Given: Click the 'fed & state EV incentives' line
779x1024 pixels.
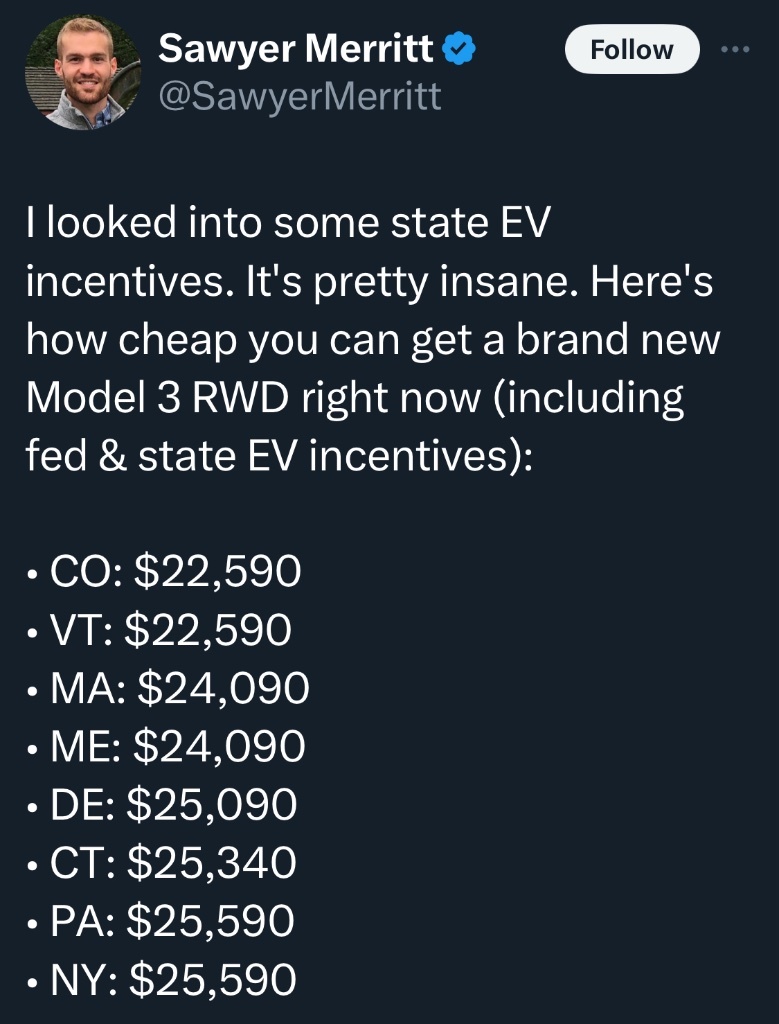Looking at the screenshot, I should (x=279, y=456).
